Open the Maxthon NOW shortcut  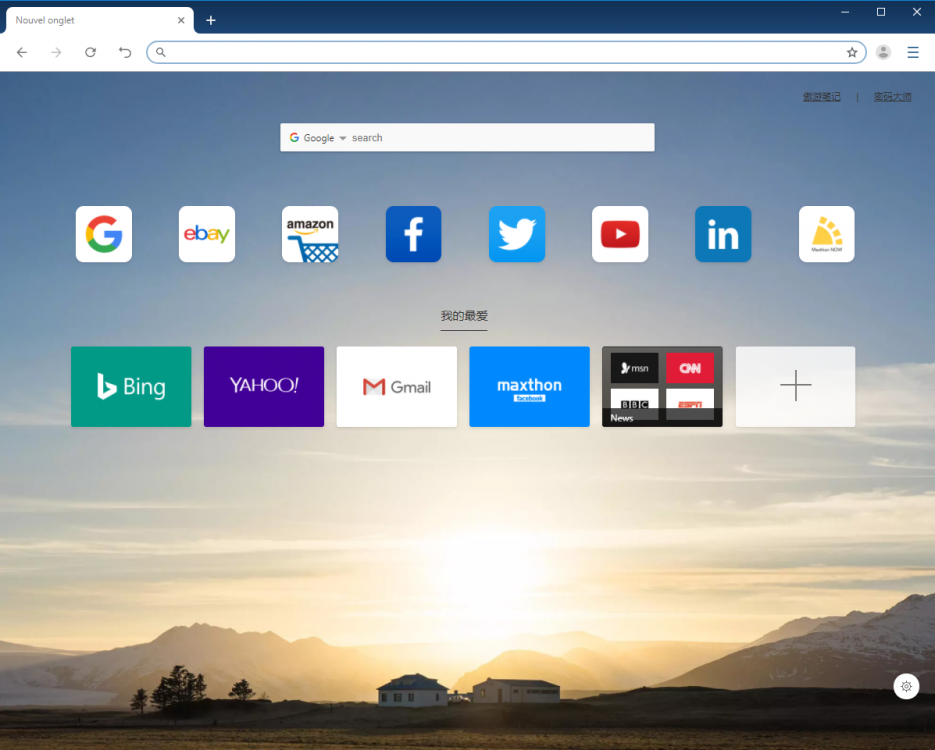826,234
